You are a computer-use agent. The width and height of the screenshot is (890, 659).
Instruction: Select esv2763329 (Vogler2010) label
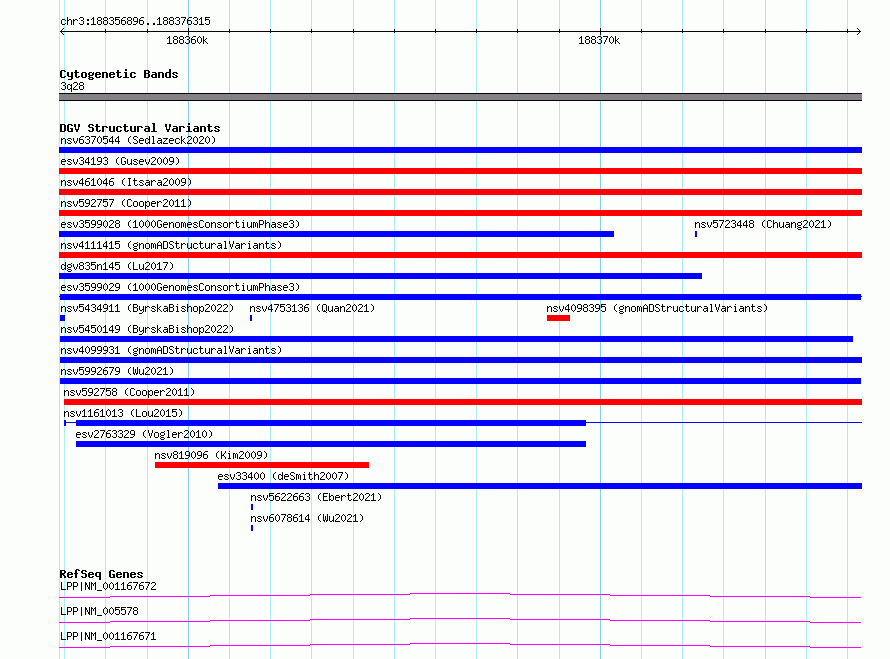click(x=144, y=434)
